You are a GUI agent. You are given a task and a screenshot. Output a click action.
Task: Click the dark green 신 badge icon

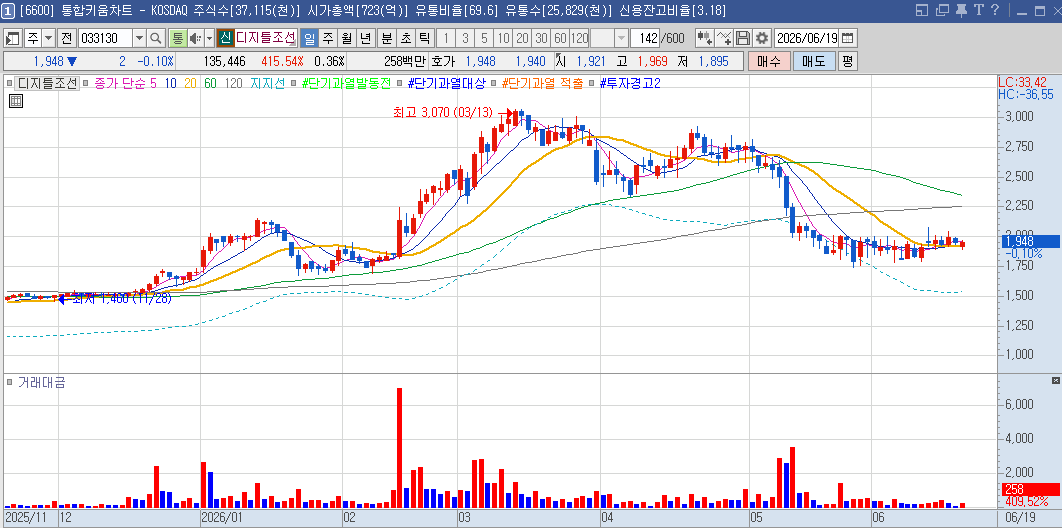click(226, 38)
